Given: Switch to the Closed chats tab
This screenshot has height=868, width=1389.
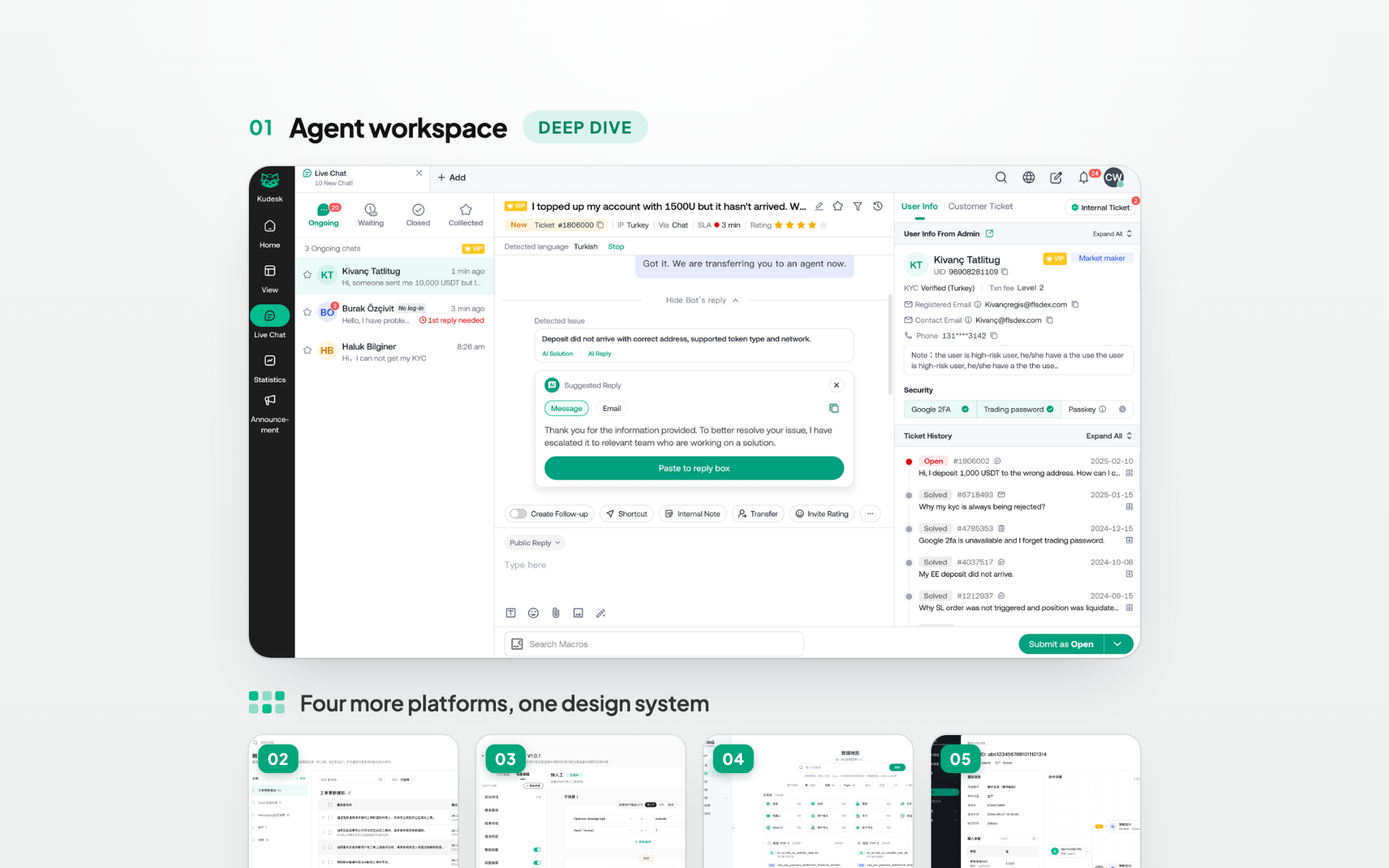Looking at the screenshot, I should (x=418, y=214).
